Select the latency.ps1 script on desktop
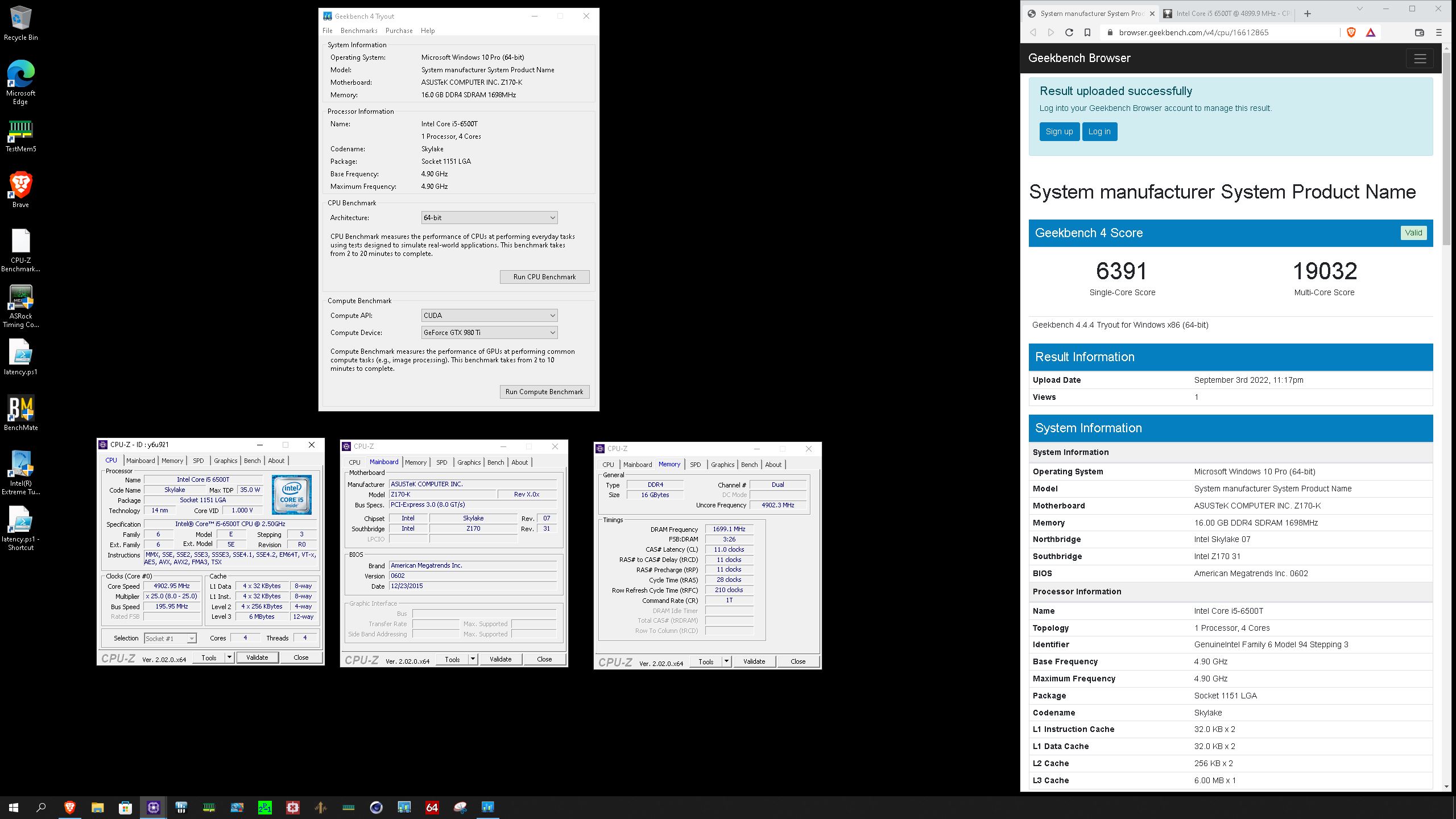 (21, 358)
